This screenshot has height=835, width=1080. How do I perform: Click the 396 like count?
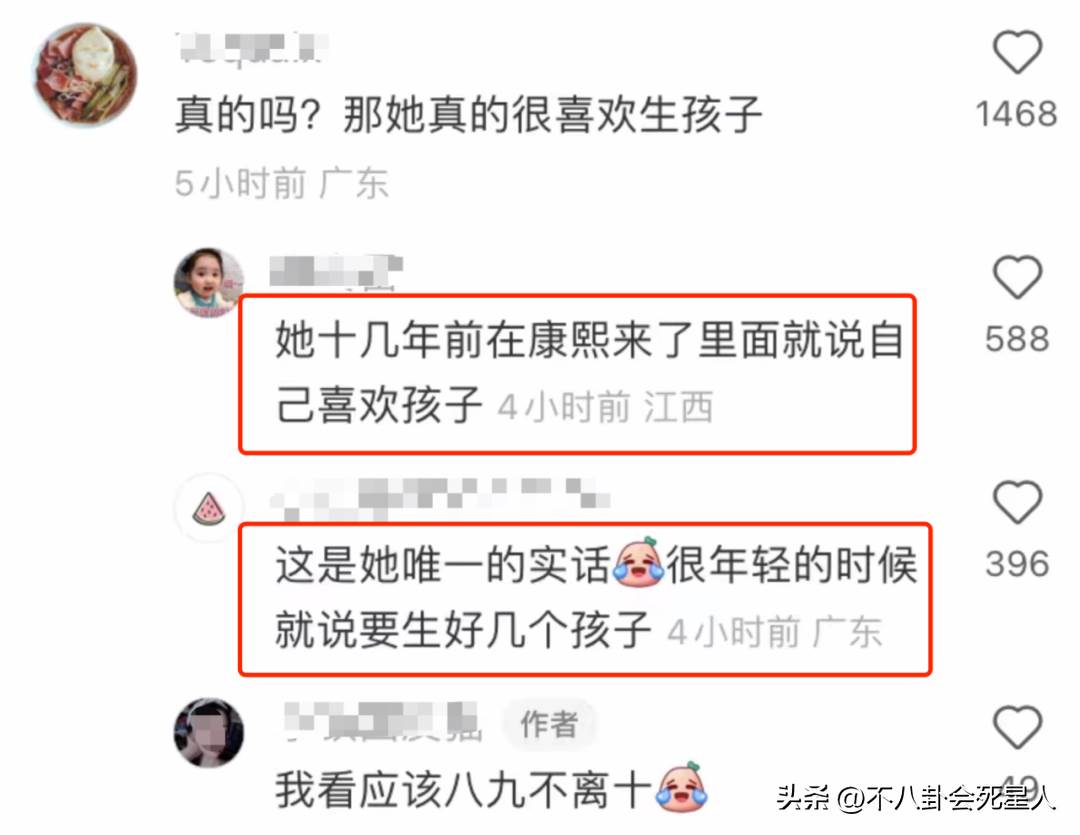(1017, 564)
